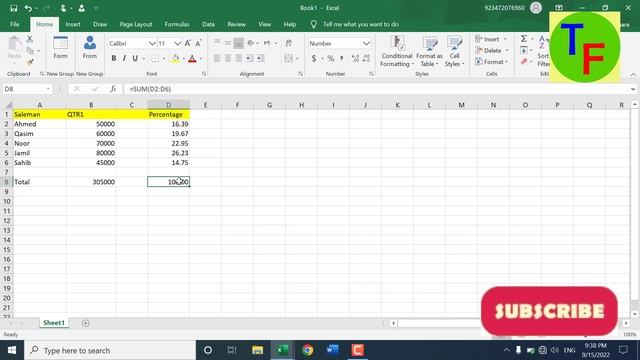Open the Number format dropdown
The width and height of the screenshot is (640, 360).
coord(366,43)
